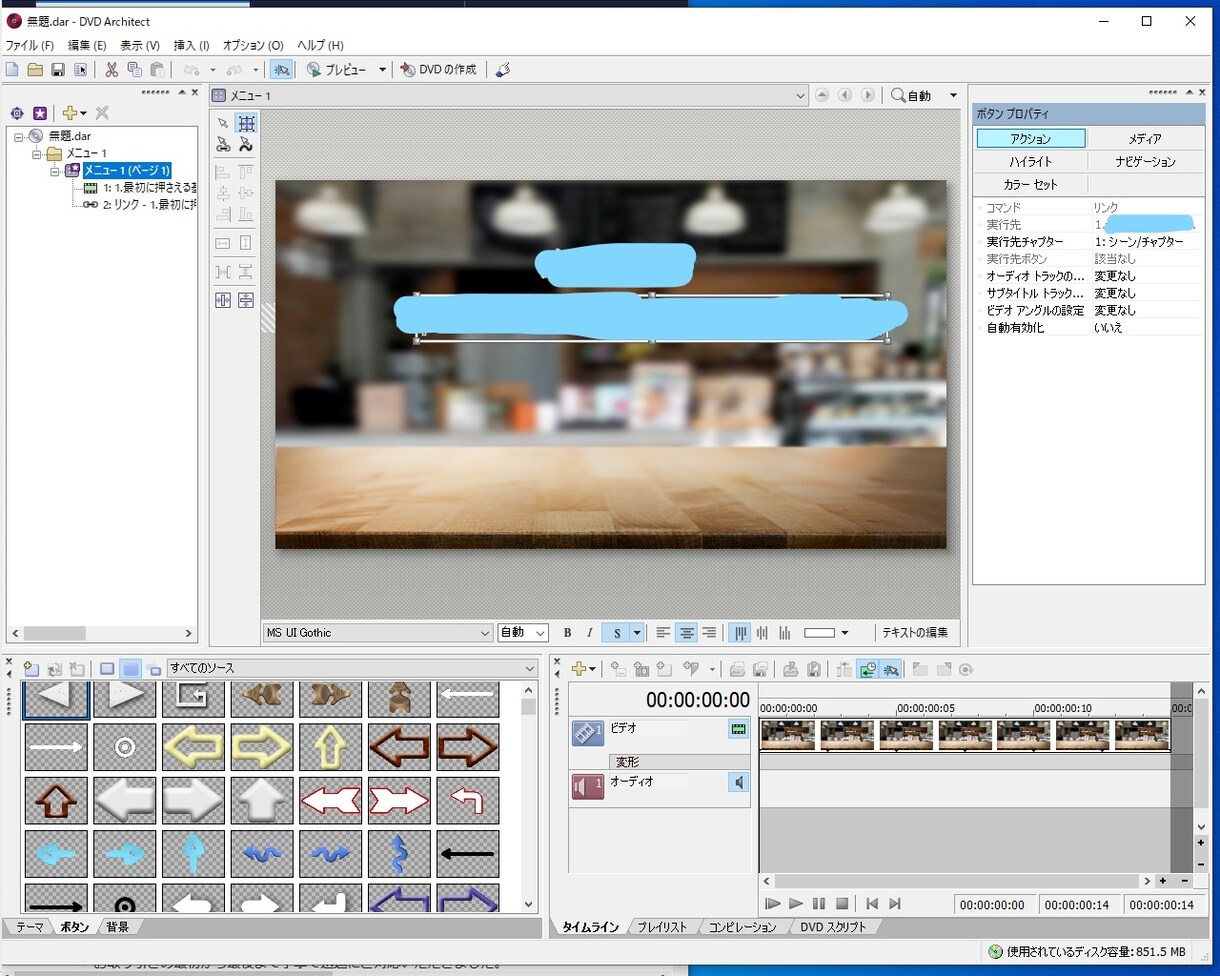Open the 編集 (E) menu
This screenshot has width=1220, height=976.
point(87,46)
